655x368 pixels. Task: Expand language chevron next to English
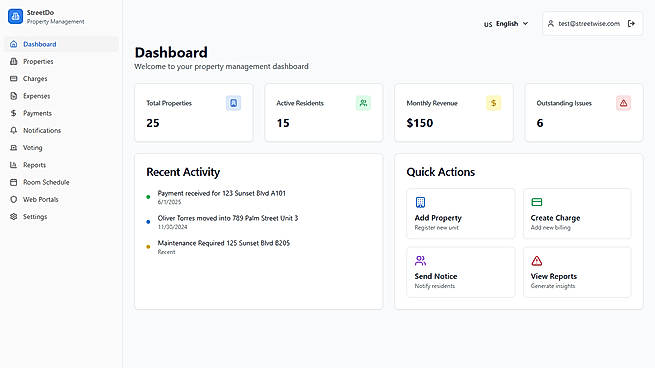pyautogui.click(x=525, y=24)
